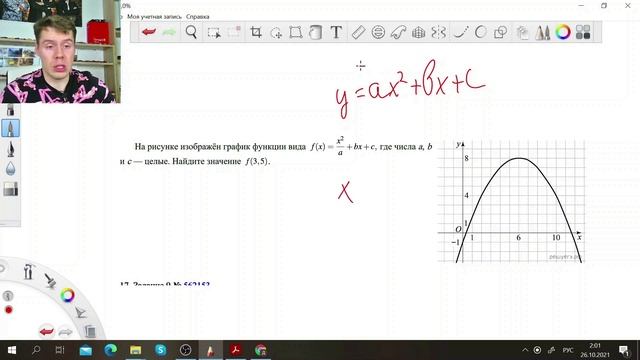
Task: Open the edit tools icon in lagoon
Action: tap(80, 312)
